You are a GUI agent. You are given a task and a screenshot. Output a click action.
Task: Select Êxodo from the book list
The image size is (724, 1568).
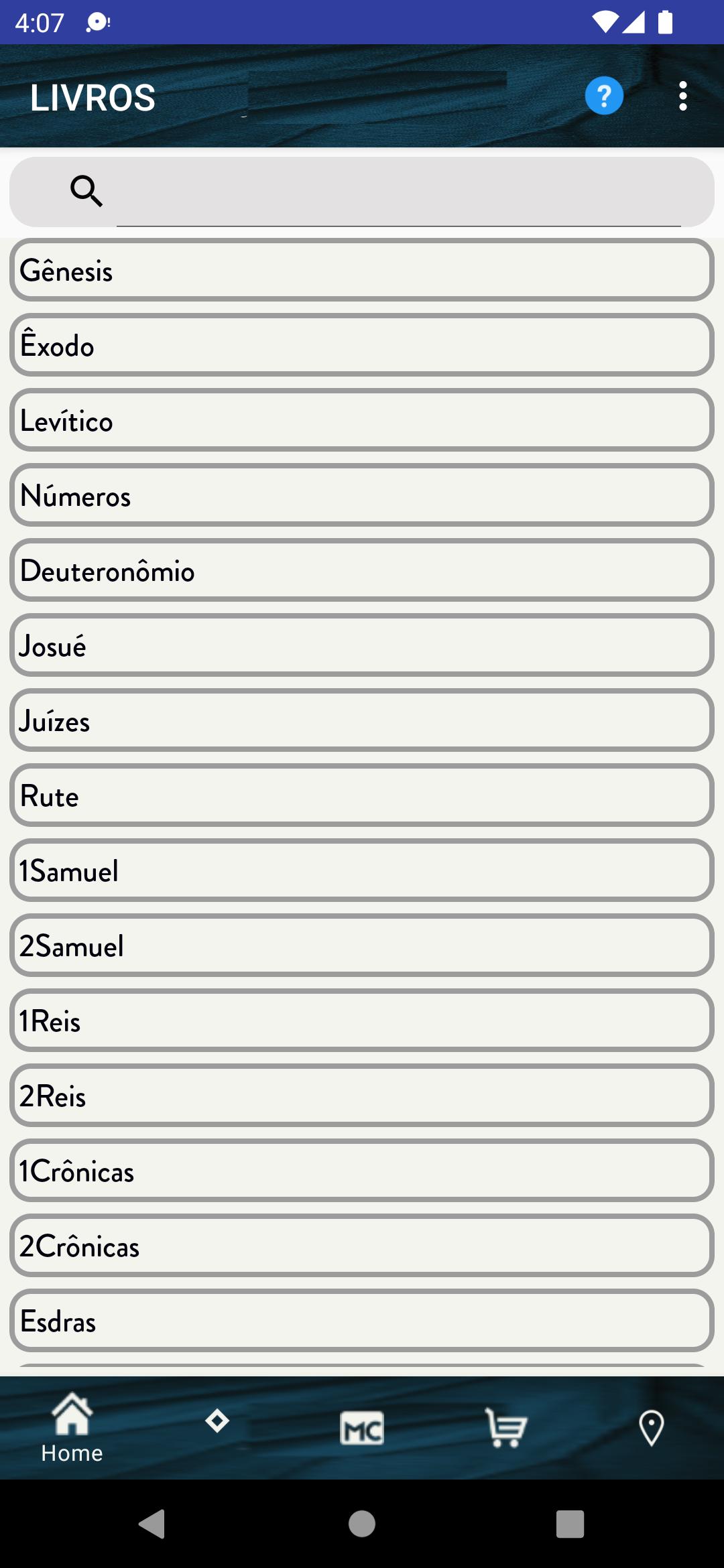(x=362, y=345)
